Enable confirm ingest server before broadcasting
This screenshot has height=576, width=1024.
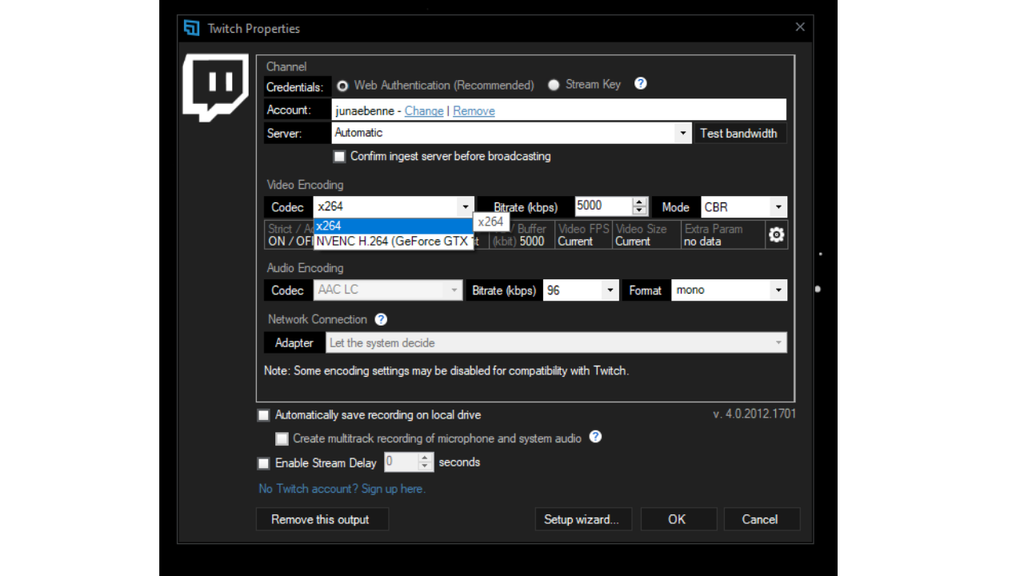coord(339,156)
